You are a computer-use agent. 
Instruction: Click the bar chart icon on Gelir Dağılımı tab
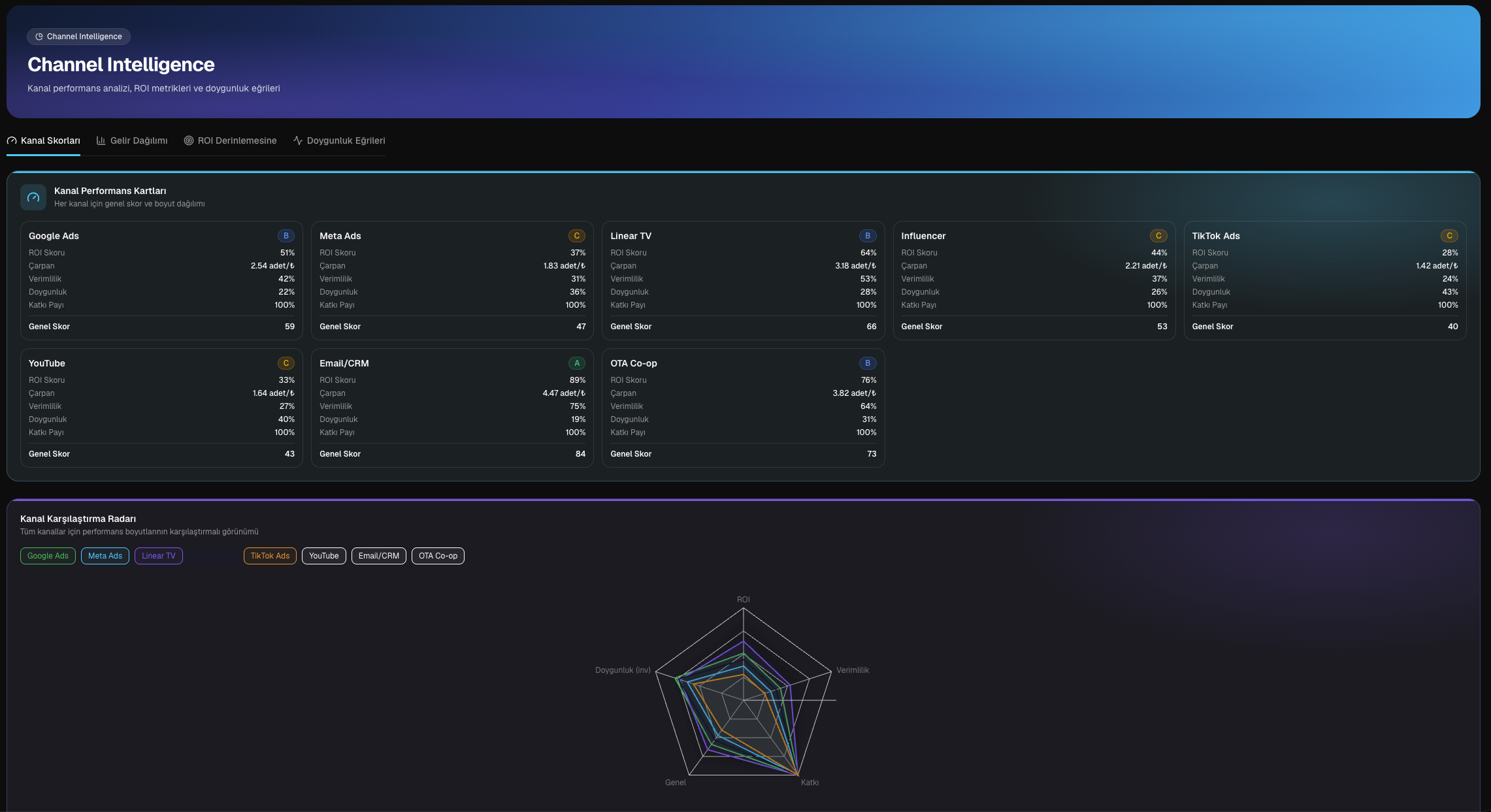coord(101,140)
